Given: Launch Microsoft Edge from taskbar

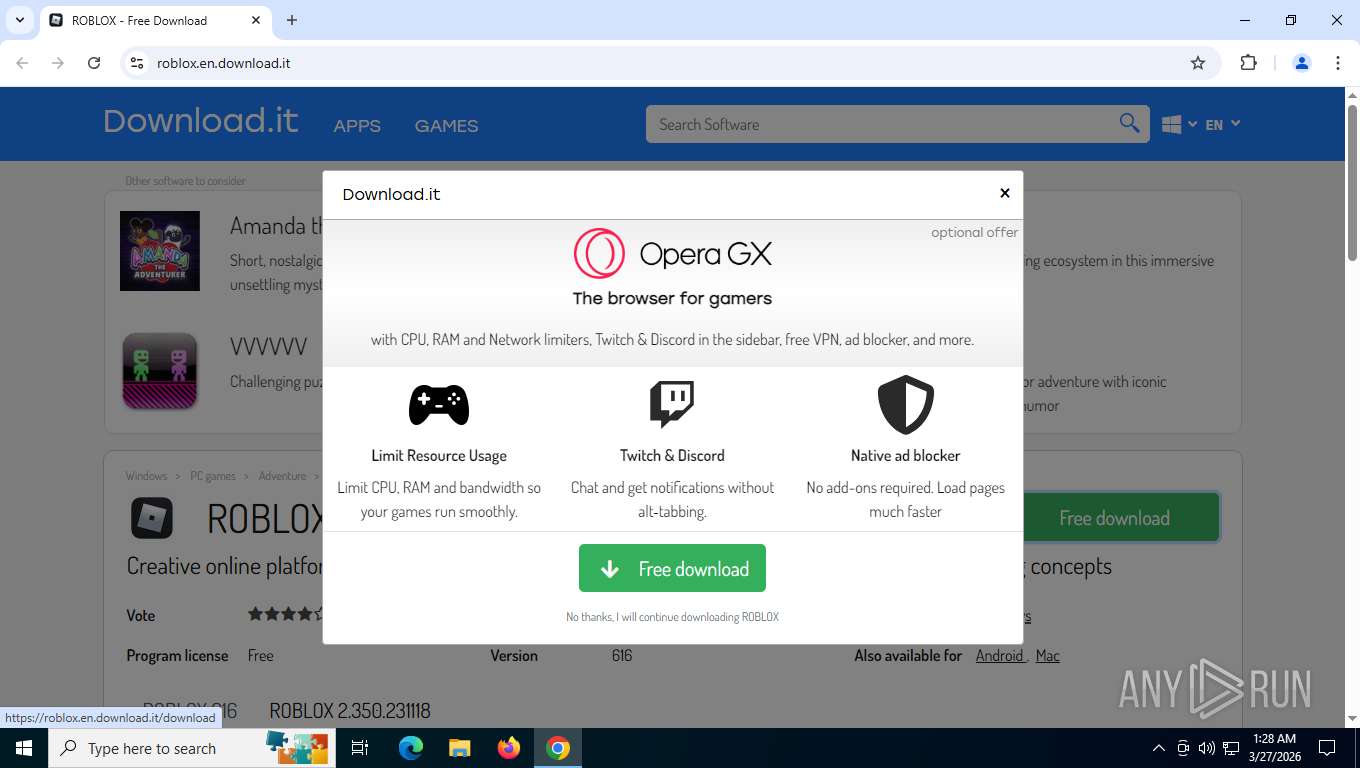Looking at the screenshot, I should (x=410, y=748).
